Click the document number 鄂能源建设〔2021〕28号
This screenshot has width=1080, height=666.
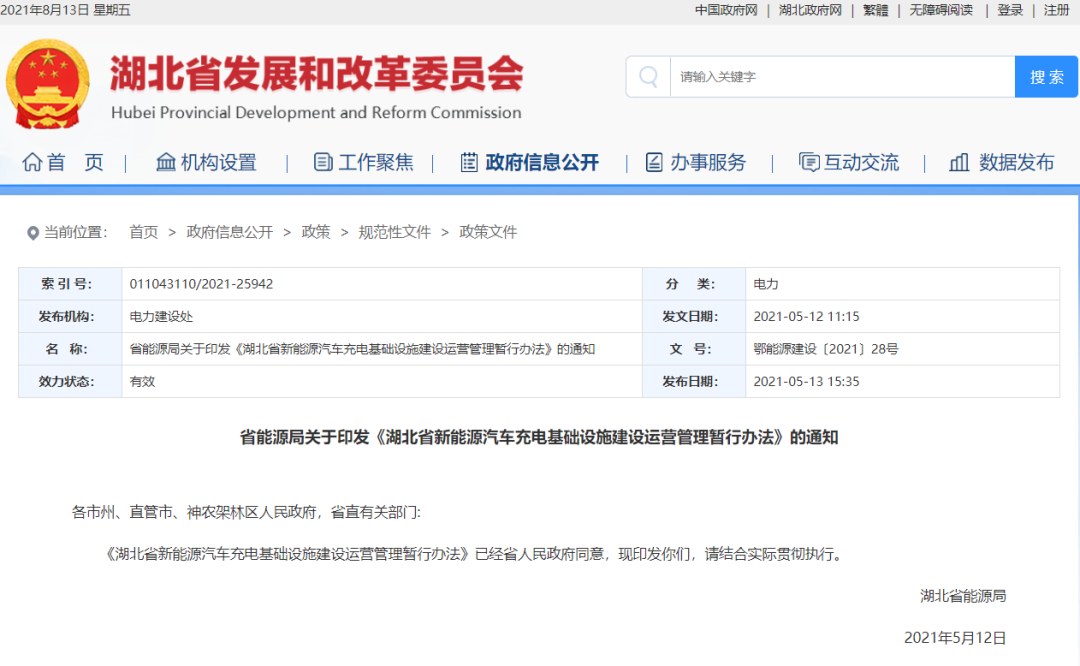(x=826, y=349)
